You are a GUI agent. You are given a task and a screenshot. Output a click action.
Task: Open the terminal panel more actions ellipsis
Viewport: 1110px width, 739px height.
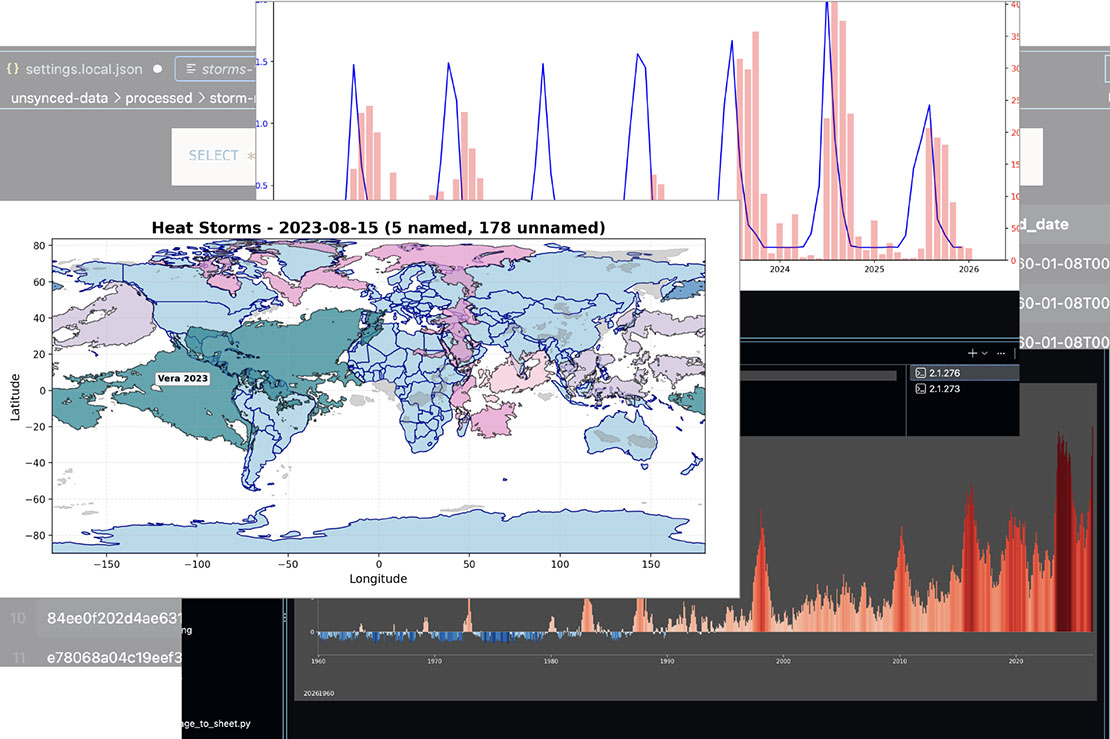(1000, 353)
